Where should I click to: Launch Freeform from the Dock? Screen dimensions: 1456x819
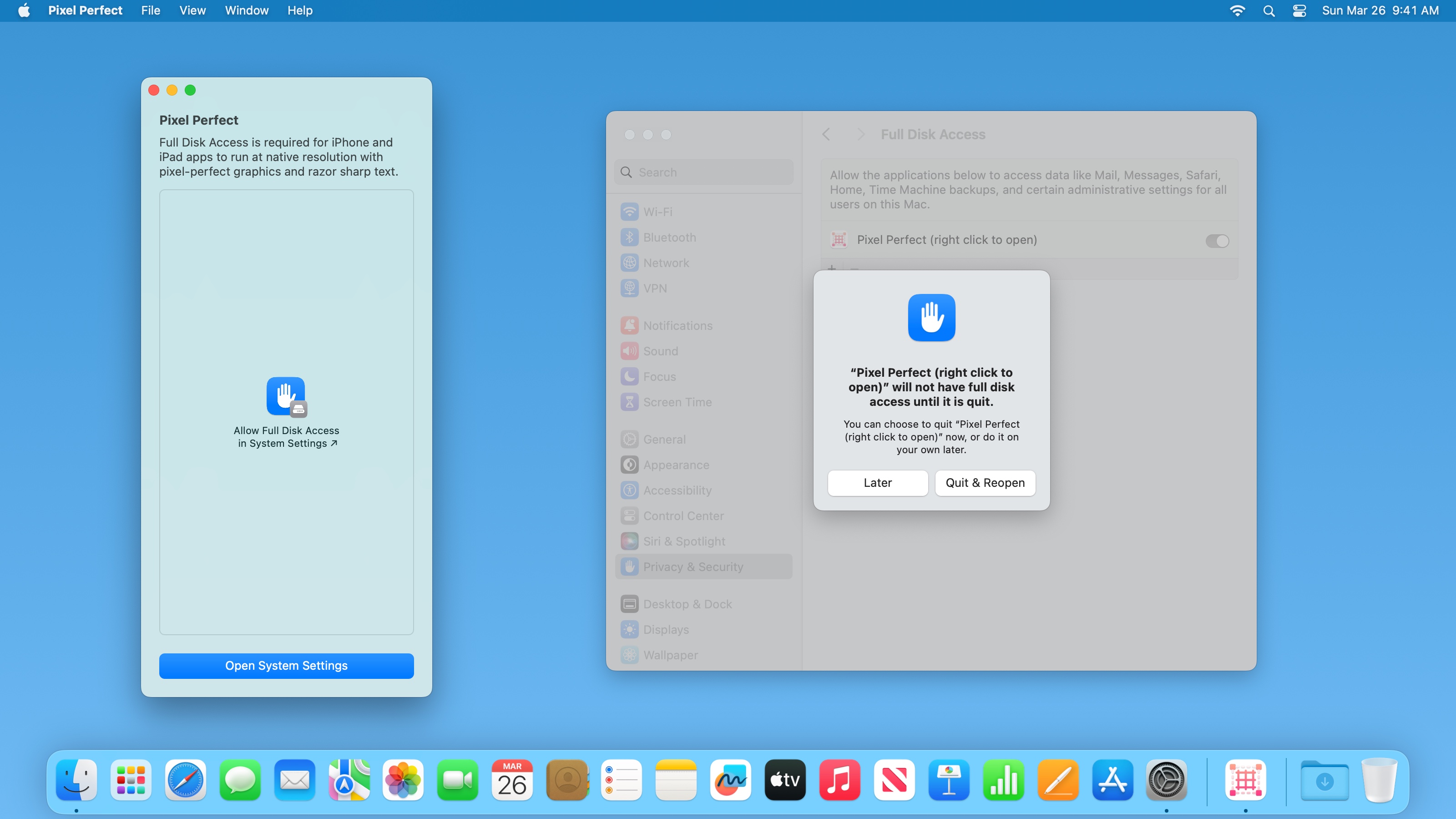click(730, 781)
